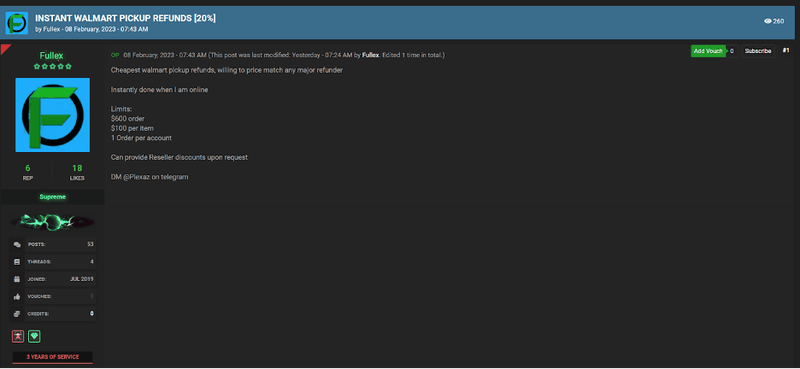This screenshot has width=800, height=369.
Task: Click the small Fullex avatar in thread header
Action: click(16, 23)
